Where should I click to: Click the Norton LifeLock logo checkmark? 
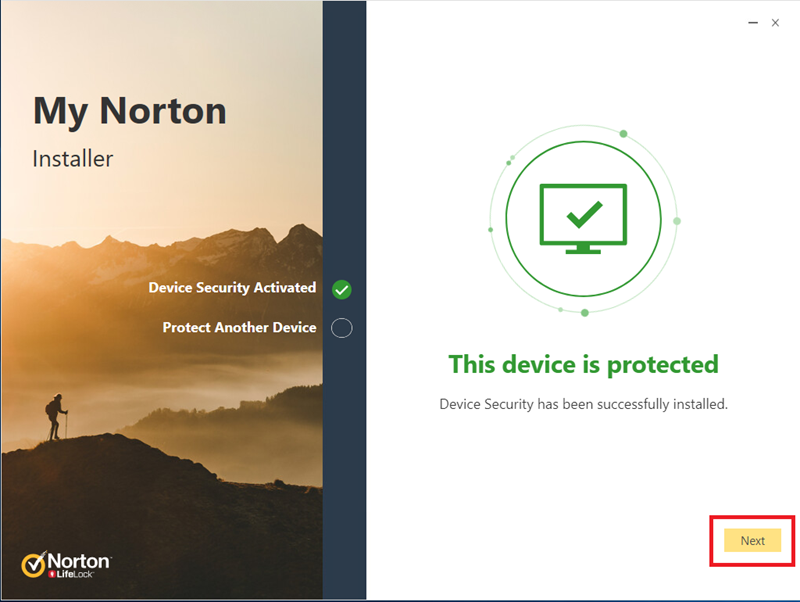click(33, 564)
